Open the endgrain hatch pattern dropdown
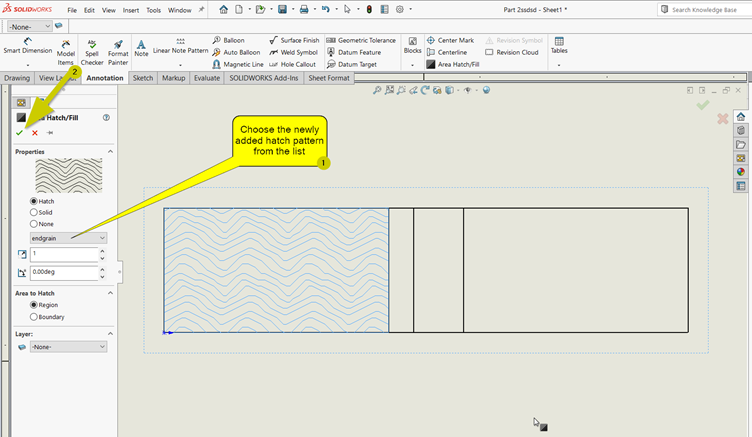The width and height of the screenshot is (752, 437). click(x=68, y=237)
